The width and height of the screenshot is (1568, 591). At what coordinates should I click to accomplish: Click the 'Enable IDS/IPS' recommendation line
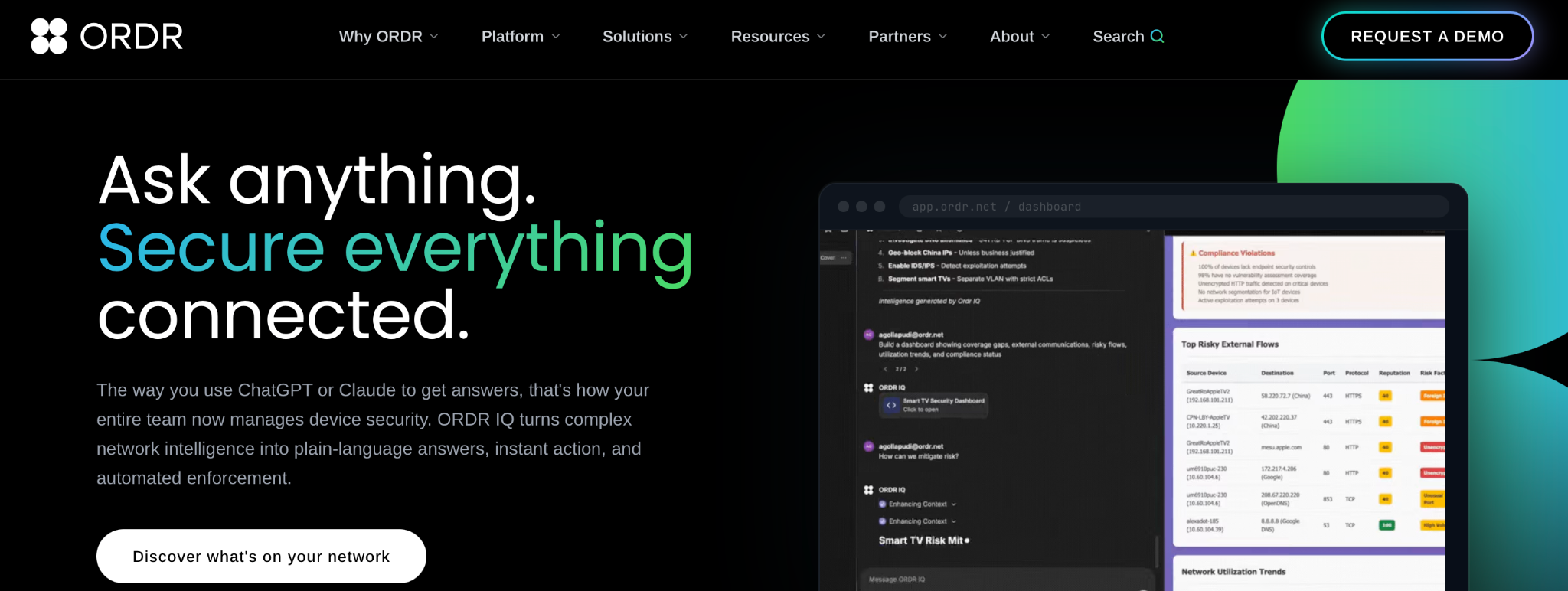coord(952,266)
